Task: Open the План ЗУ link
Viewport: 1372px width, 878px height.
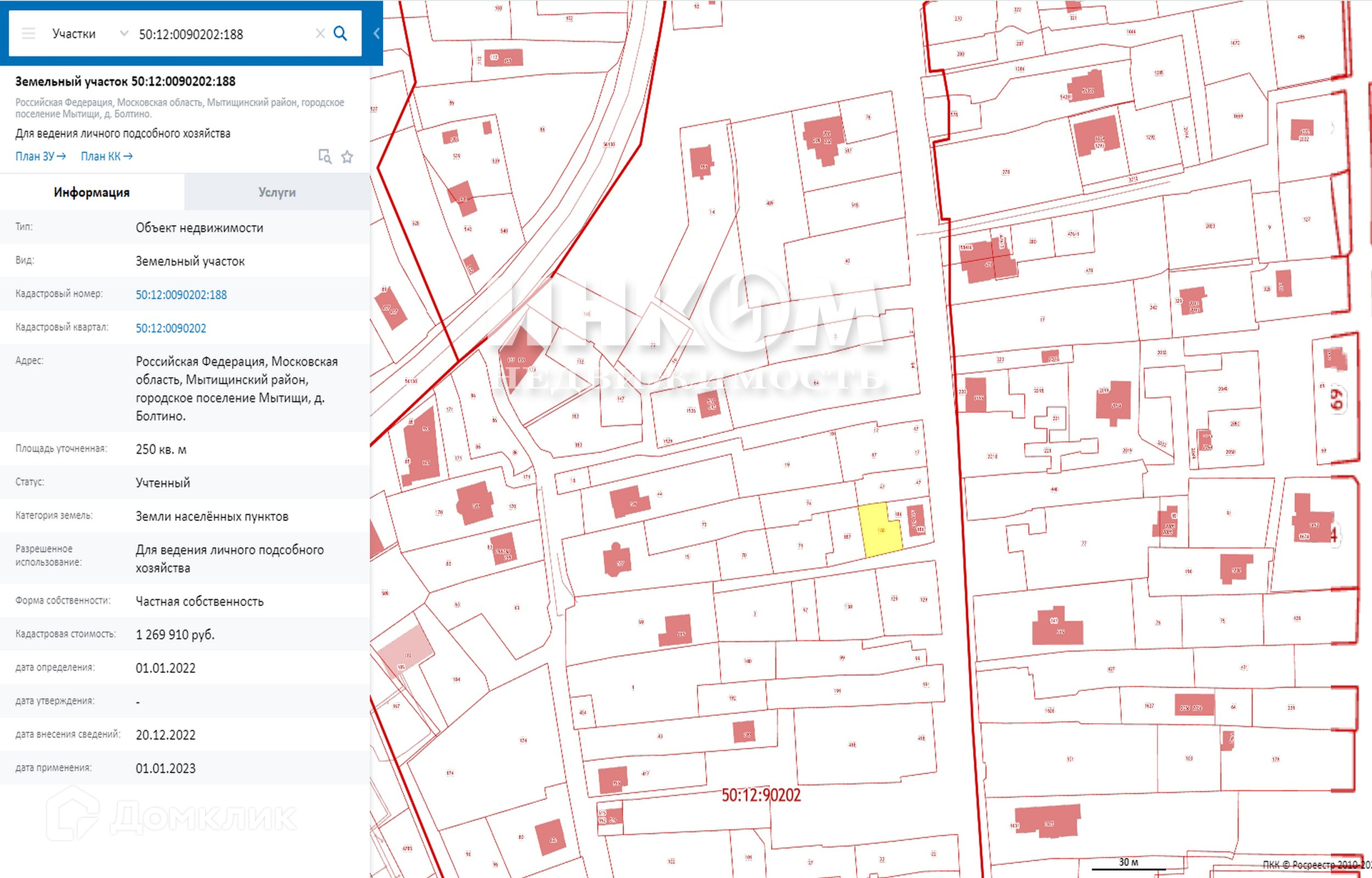Action: click(40, 156)
